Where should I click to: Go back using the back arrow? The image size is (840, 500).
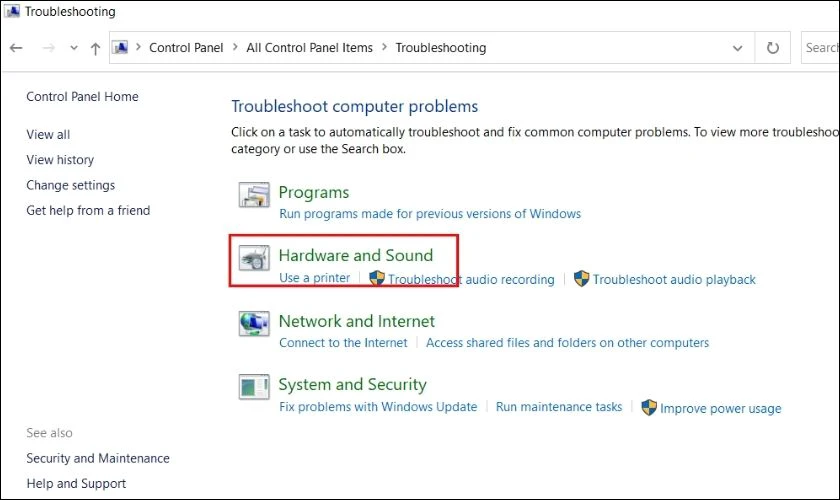coord(16,48)
